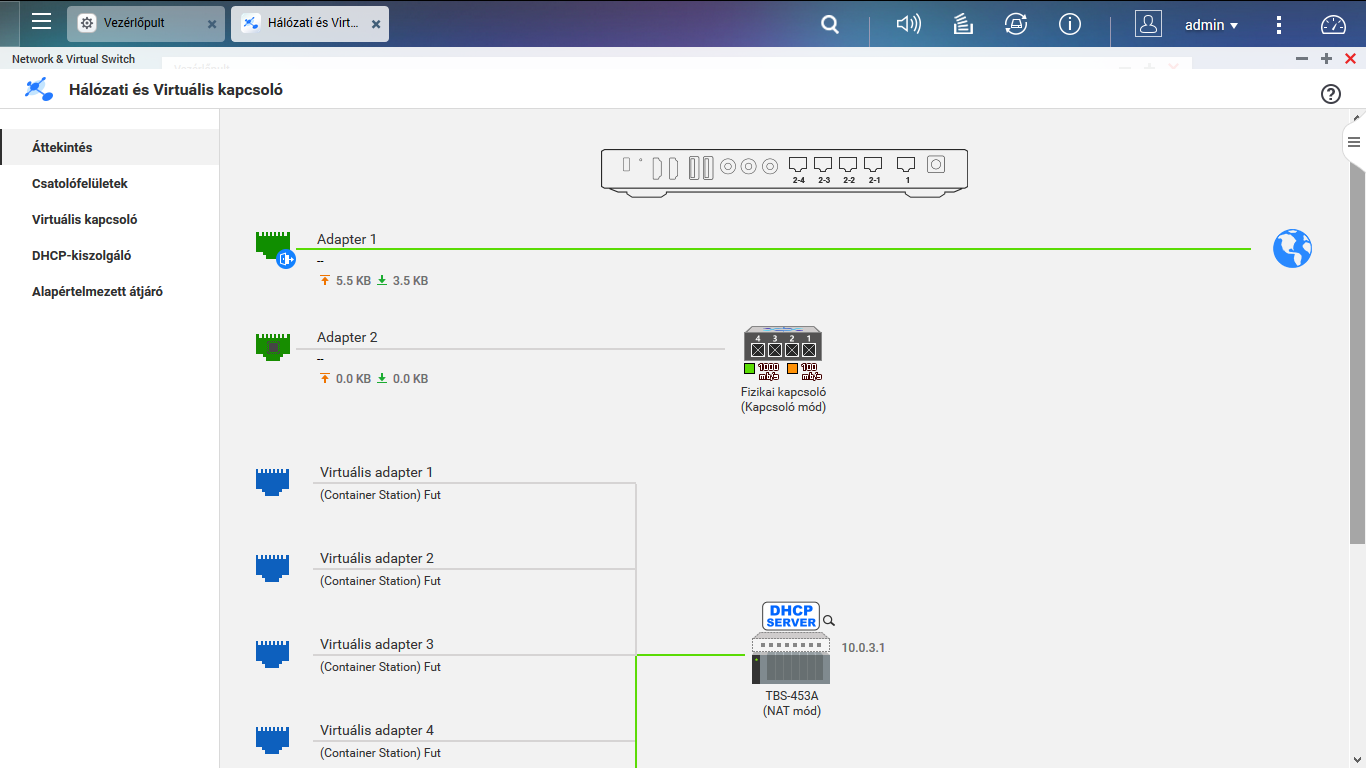Open help via the question mark button
The image size is (1366, 768).
pos(1330,93)
